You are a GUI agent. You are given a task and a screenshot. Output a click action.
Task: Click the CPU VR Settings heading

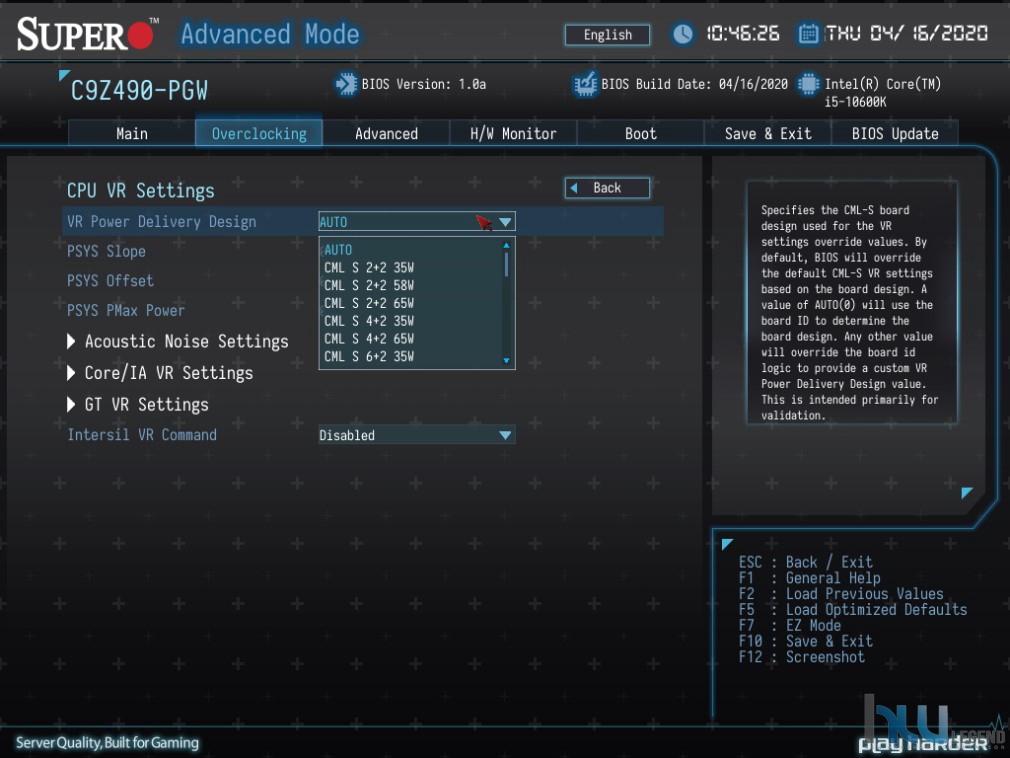point(140,191)
